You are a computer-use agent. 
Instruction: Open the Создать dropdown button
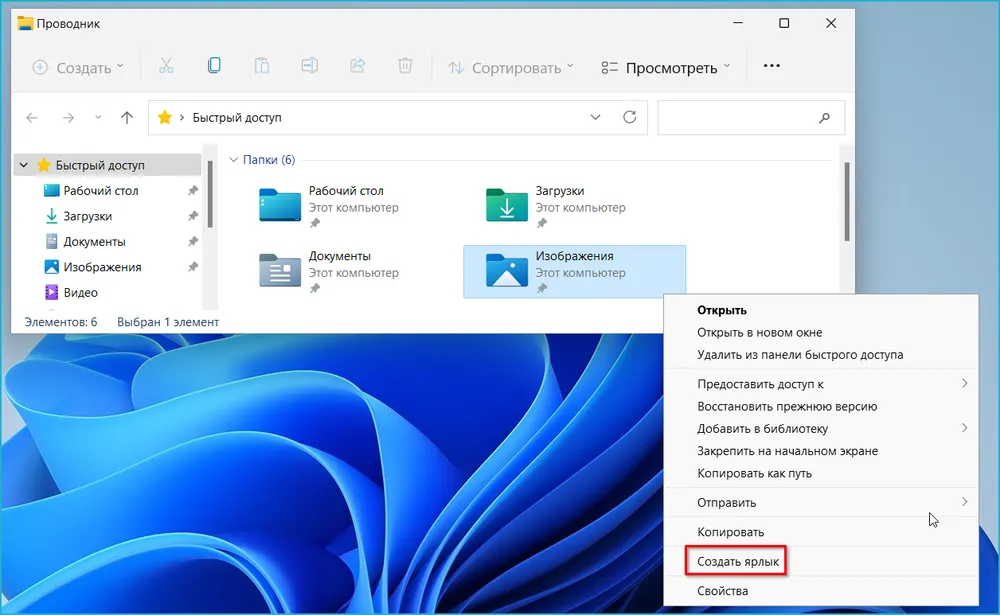78,68
